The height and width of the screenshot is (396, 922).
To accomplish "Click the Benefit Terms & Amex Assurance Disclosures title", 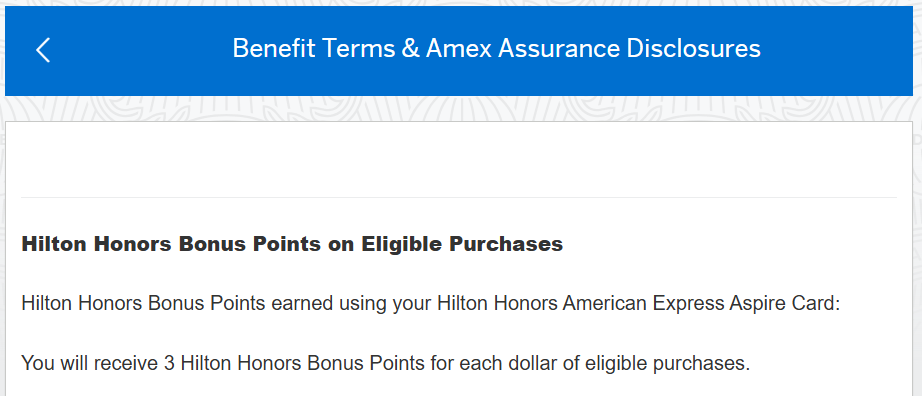I will click(496, 49).
